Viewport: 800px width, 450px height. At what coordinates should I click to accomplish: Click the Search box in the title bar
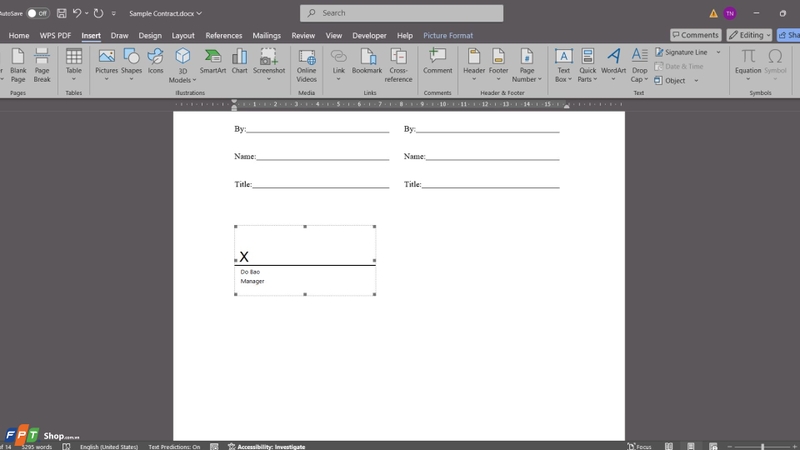coord(402,13)
